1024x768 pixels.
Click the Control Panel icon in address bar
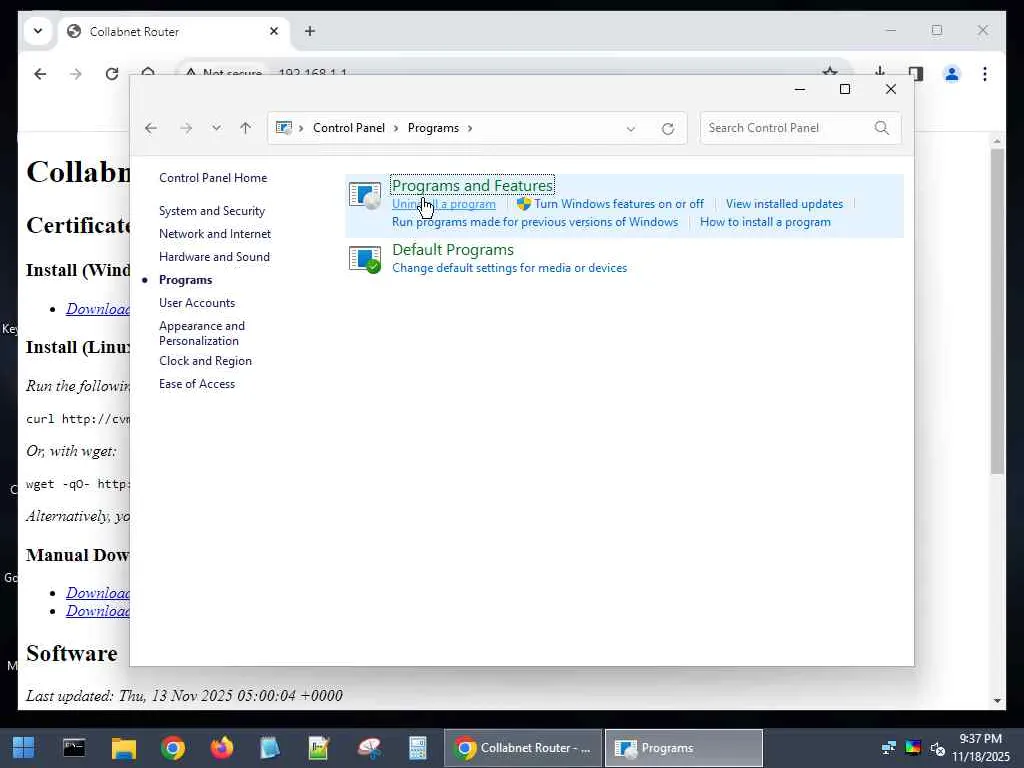click(283, 128)
